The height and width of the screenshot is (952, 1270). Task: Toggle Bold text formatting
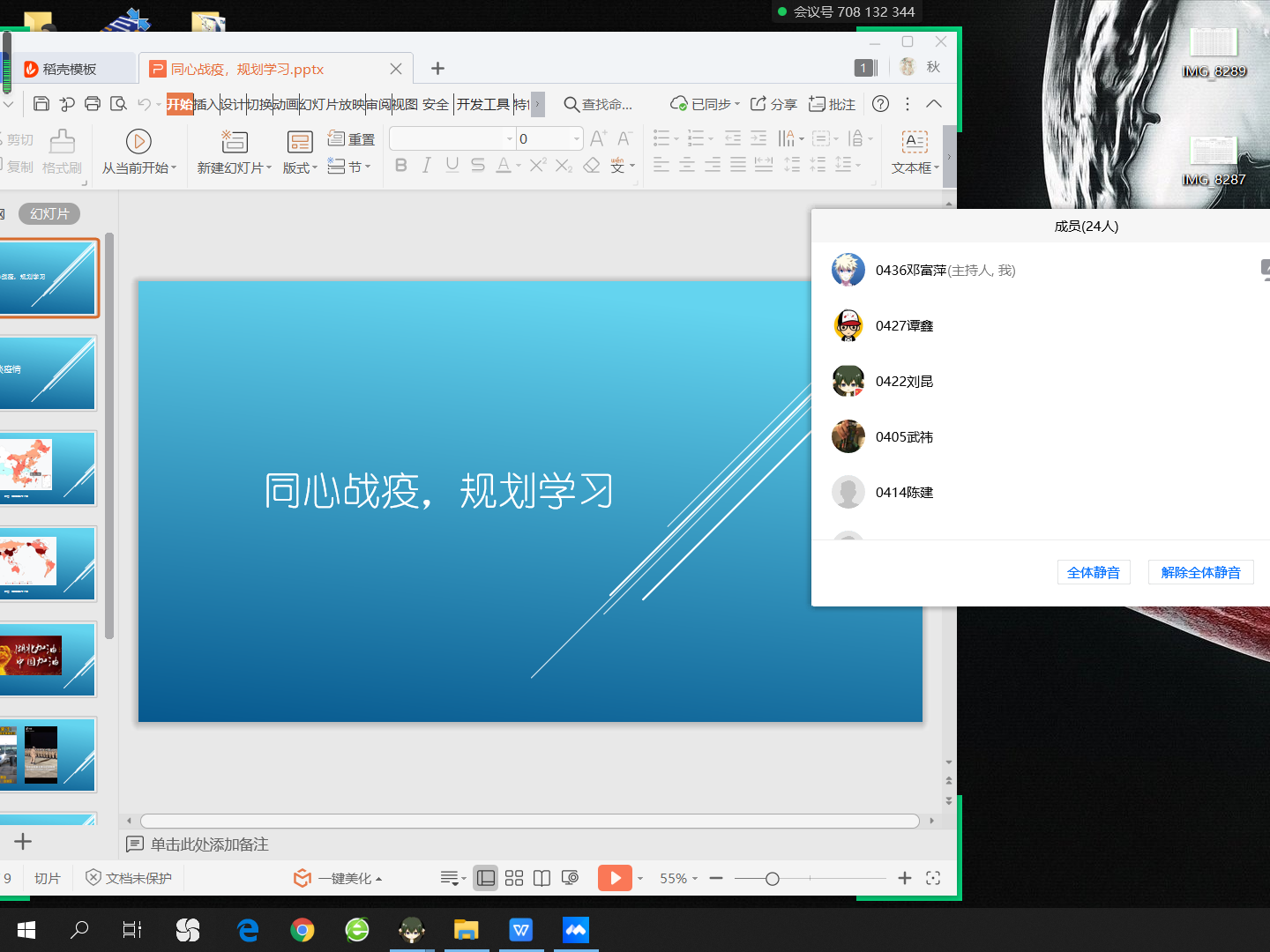[401, 166]
